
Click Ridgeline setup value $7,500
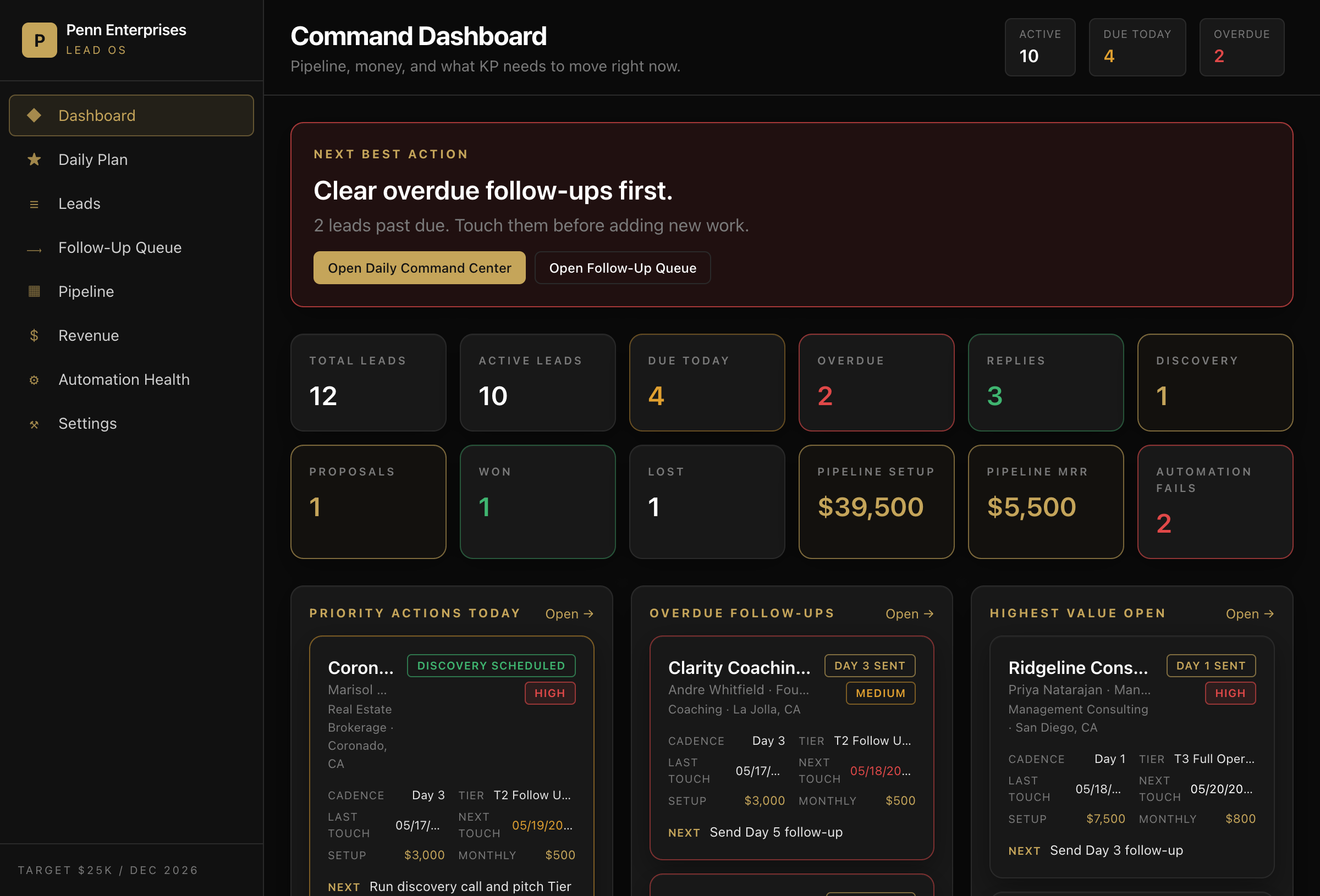1105,819
